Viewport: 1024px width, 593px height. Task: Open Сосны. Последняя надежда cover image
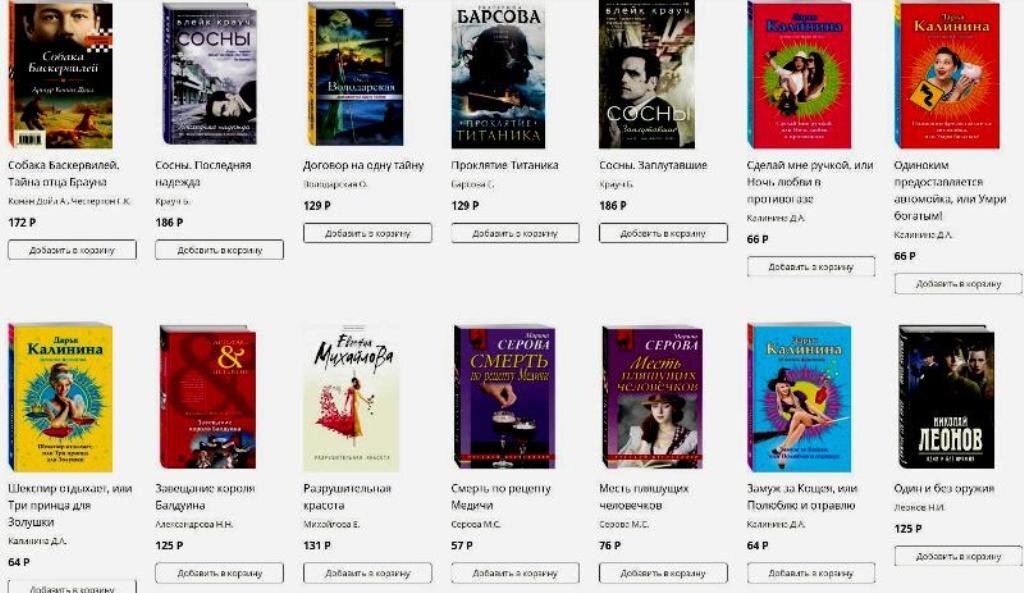point(210,74)
